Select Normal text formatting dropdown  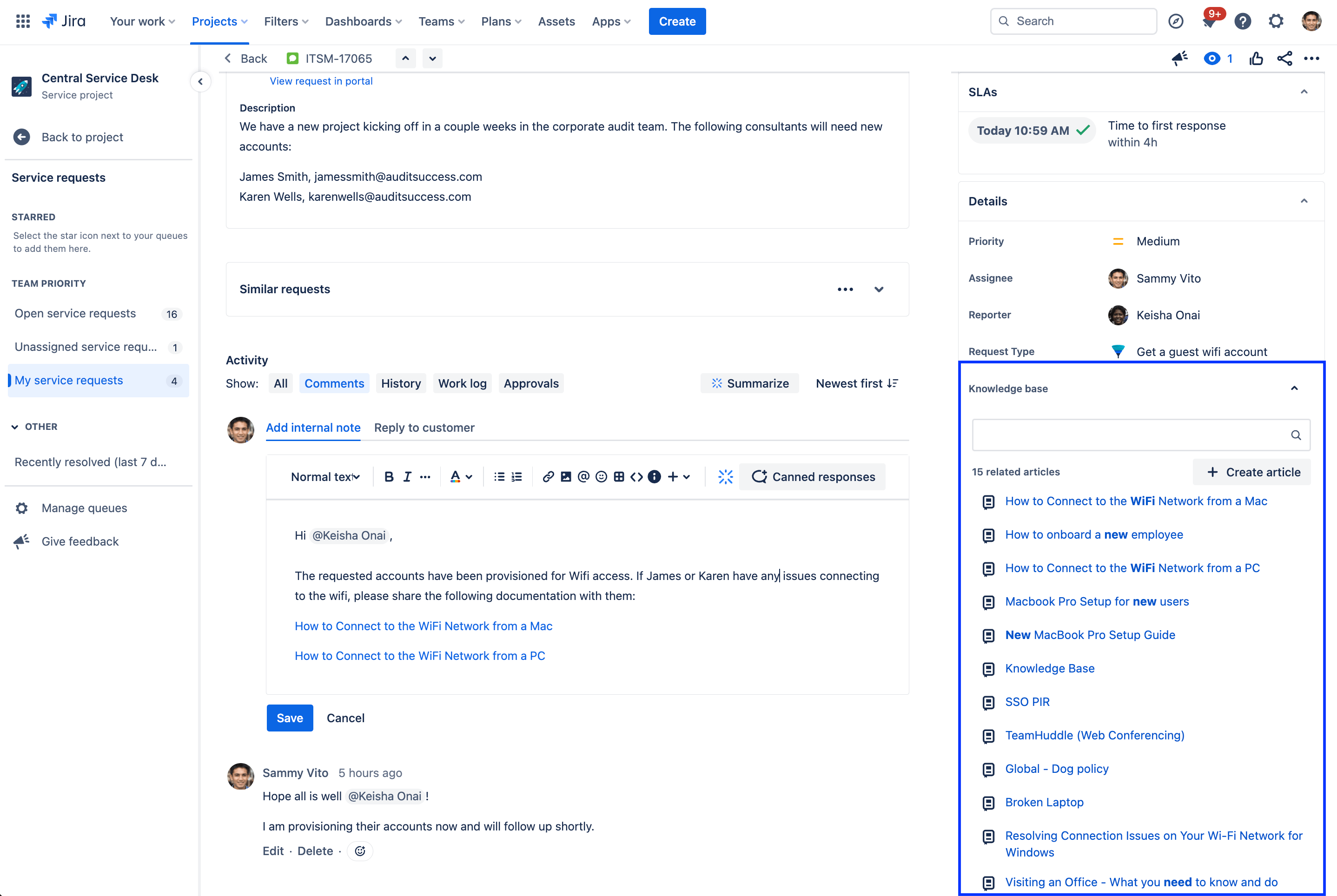[324, 476]
